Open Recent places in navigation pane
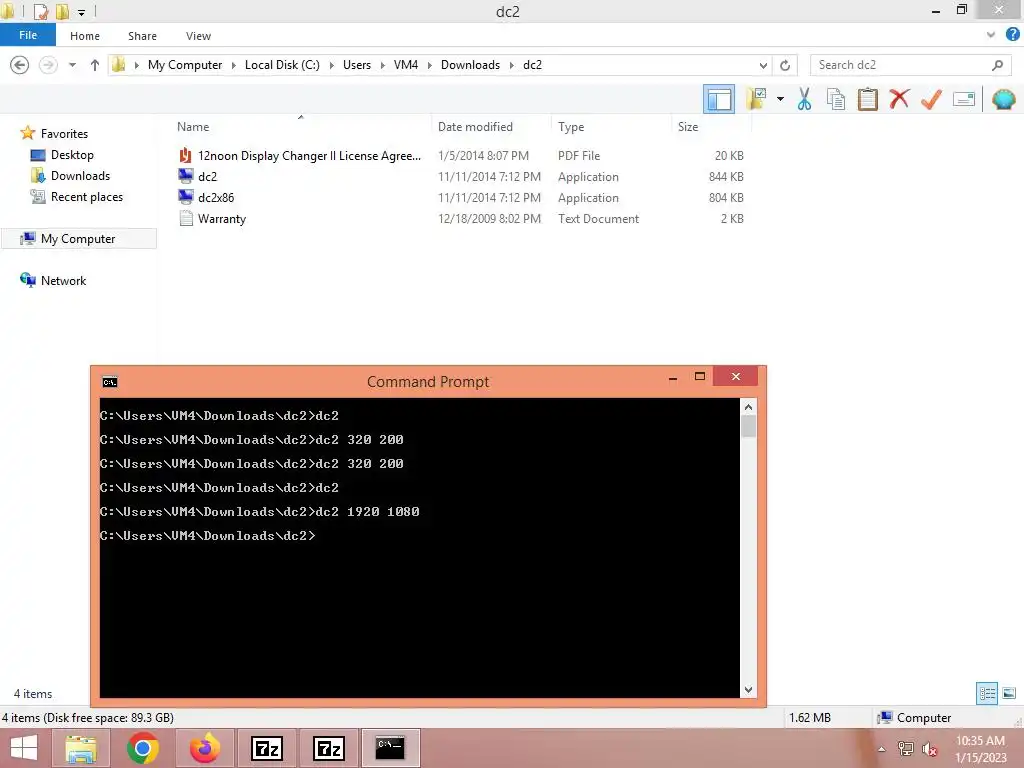Screen dimensions: 1024x768 (x=87, y=197)
